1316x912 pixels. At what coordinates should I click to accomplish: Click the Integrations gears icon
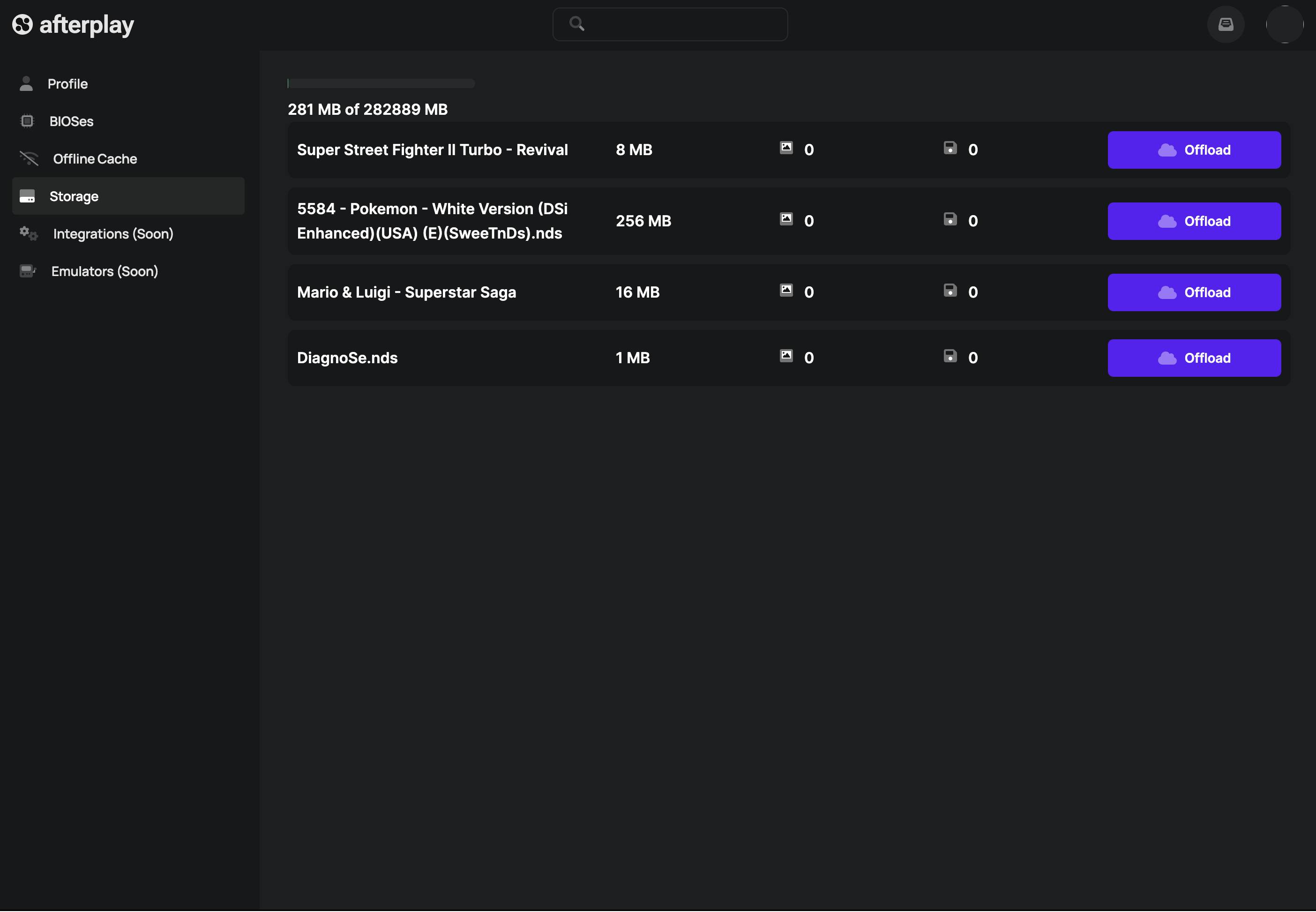pos(29,234)
